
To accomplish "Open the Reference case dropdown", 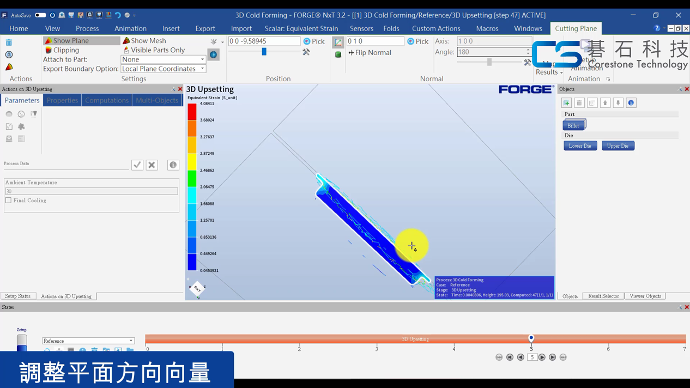I will pos(88,341).
